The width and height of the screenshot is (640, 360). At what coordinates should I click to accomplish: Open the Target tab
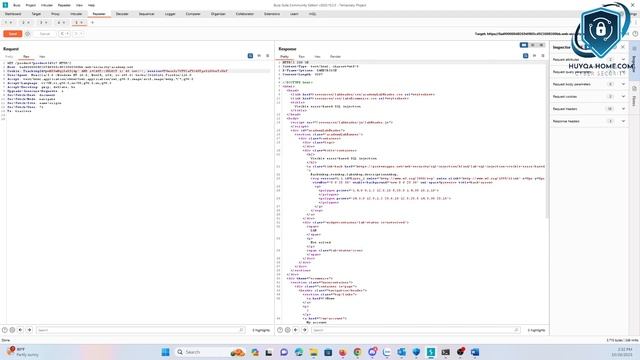36,14
